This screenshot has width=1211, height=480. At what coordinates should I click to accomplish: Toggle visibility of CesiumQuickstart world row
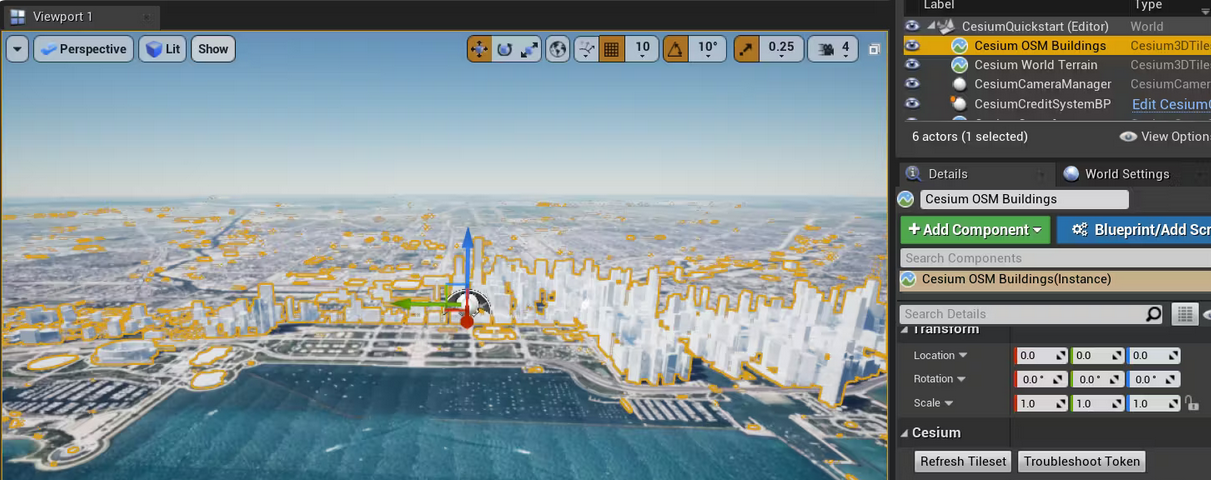(x=911, y=26)
